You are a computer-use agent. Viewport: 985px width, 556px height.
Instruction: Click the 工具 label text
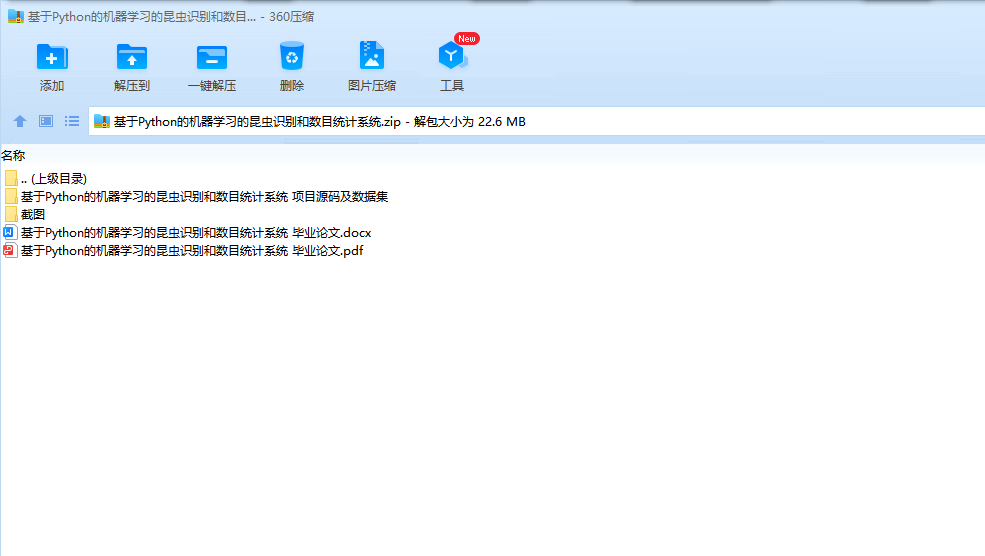click(x=452, y=86)
